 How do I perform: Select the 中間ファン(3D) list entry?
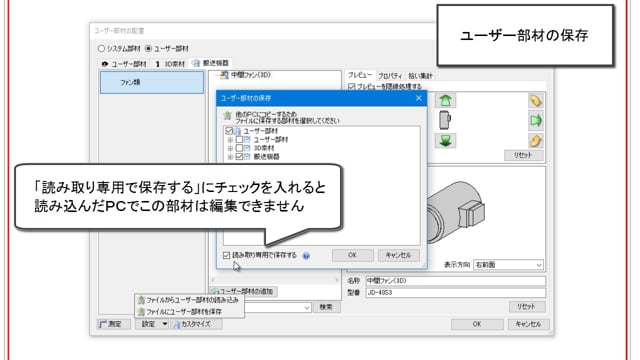251,75
